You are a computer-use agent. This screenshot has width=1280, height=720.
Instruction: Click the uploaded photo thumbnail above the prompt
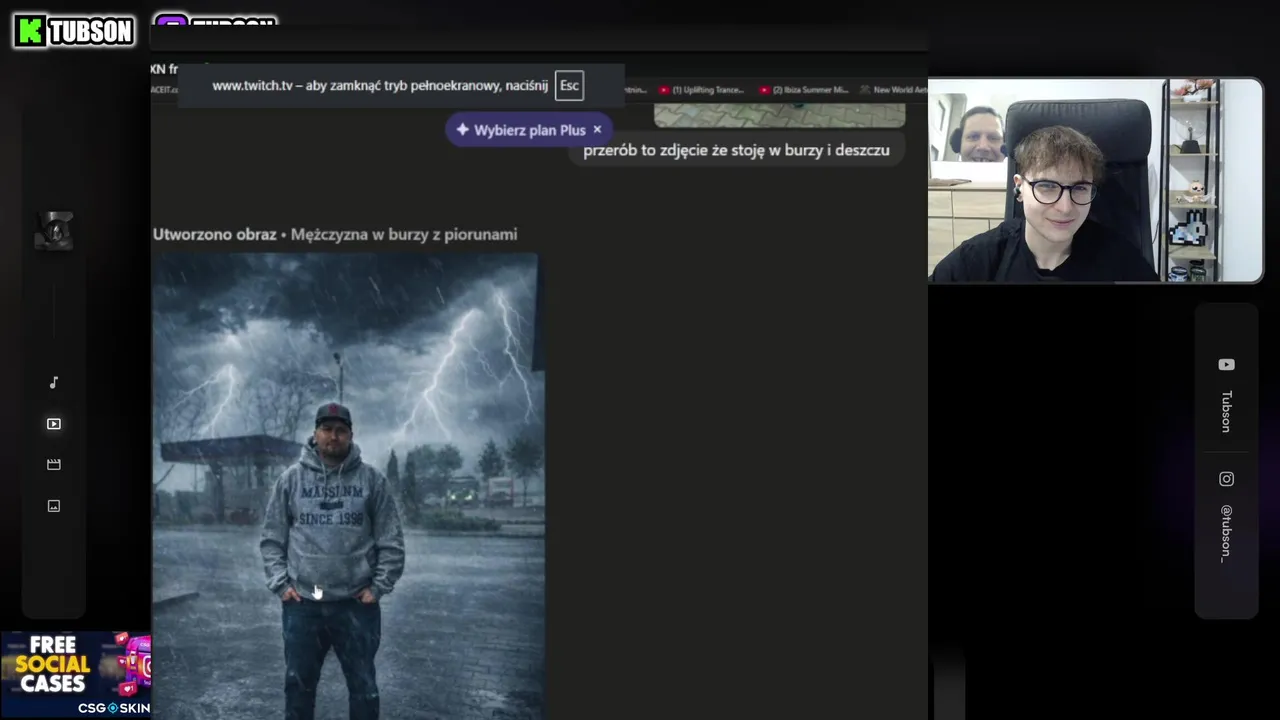click(779, 115)
